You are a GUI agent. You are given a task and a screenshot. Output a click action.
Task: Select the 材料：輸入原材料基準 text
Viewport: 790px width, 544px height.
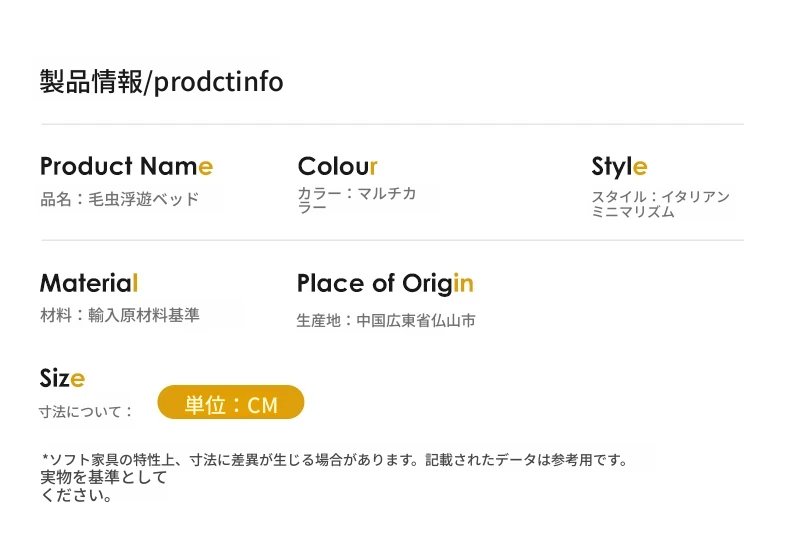(x=120, y=315)
